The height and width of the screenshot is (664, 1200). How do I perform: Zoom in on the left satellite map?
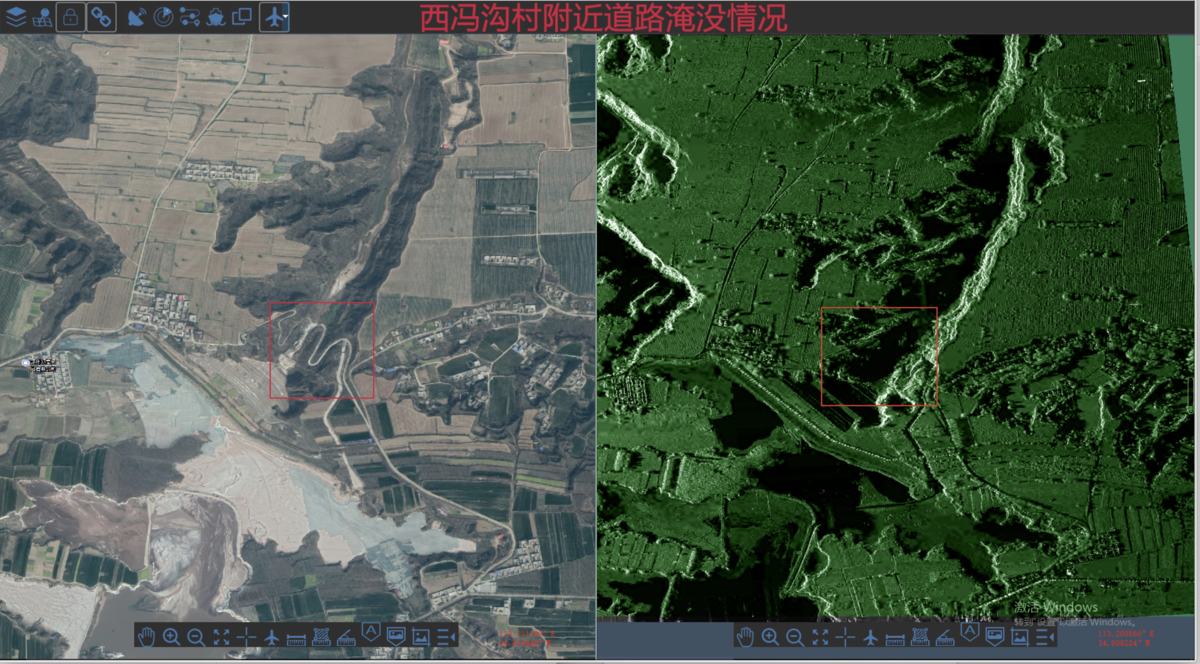pos(171,638)
